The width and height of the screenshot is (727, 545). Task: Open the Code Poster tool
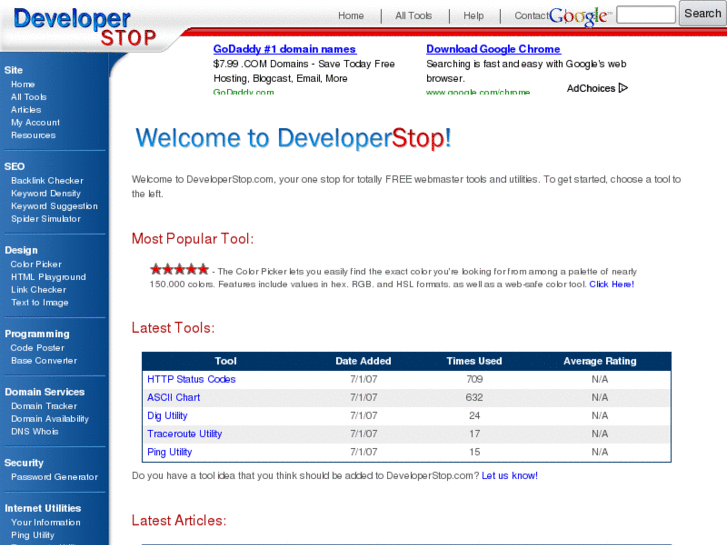[x=38, y=348]
